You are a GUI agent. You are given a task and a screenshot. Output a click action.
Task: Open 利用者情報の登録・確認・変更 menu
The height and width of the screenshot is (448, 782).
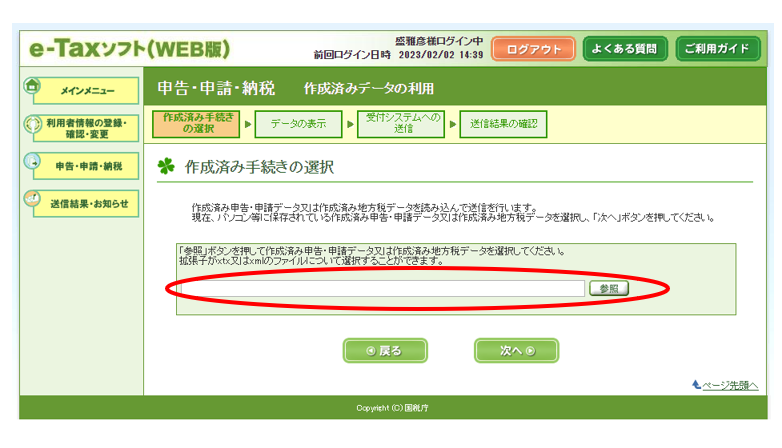[86, 128]
